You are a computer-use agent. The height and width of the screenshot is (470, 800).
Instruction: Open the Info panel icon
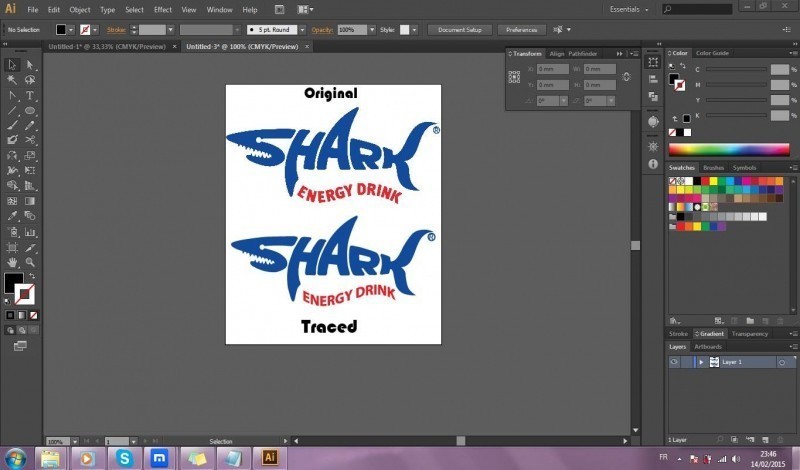653,164
